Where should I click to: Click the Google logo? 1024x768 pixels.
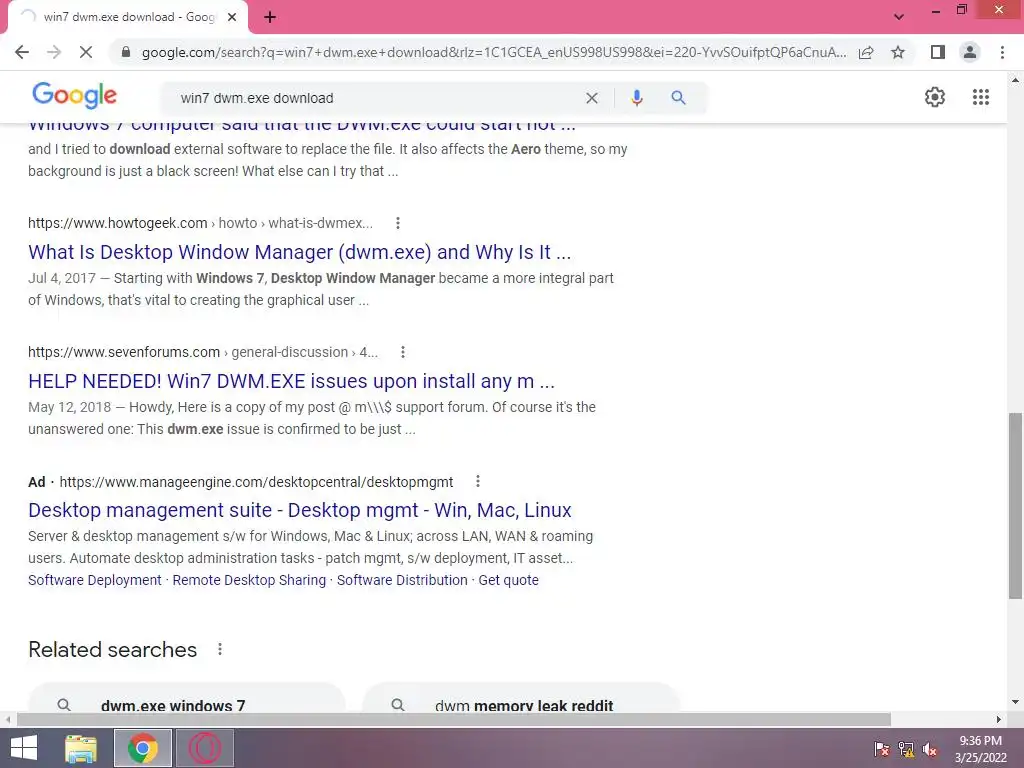click(74, 95)
